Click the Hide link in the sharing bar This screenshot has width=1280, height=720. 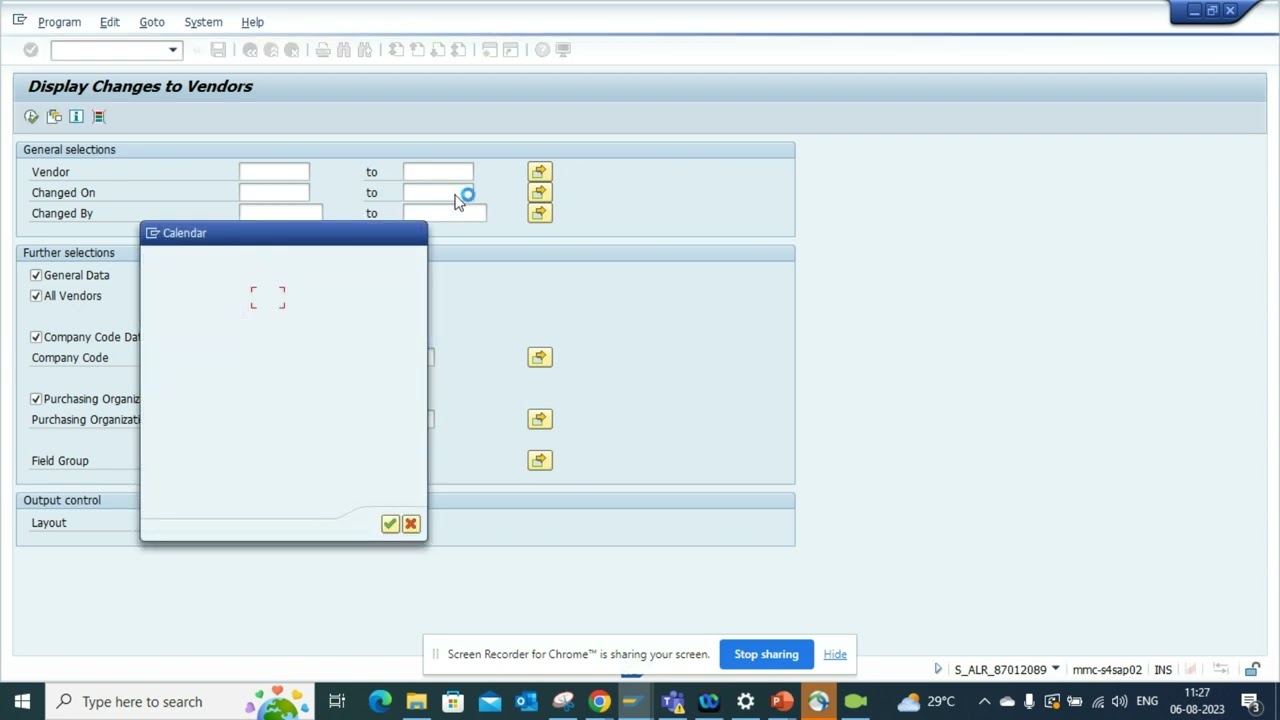pyautogui.click(x=835, y=654)
